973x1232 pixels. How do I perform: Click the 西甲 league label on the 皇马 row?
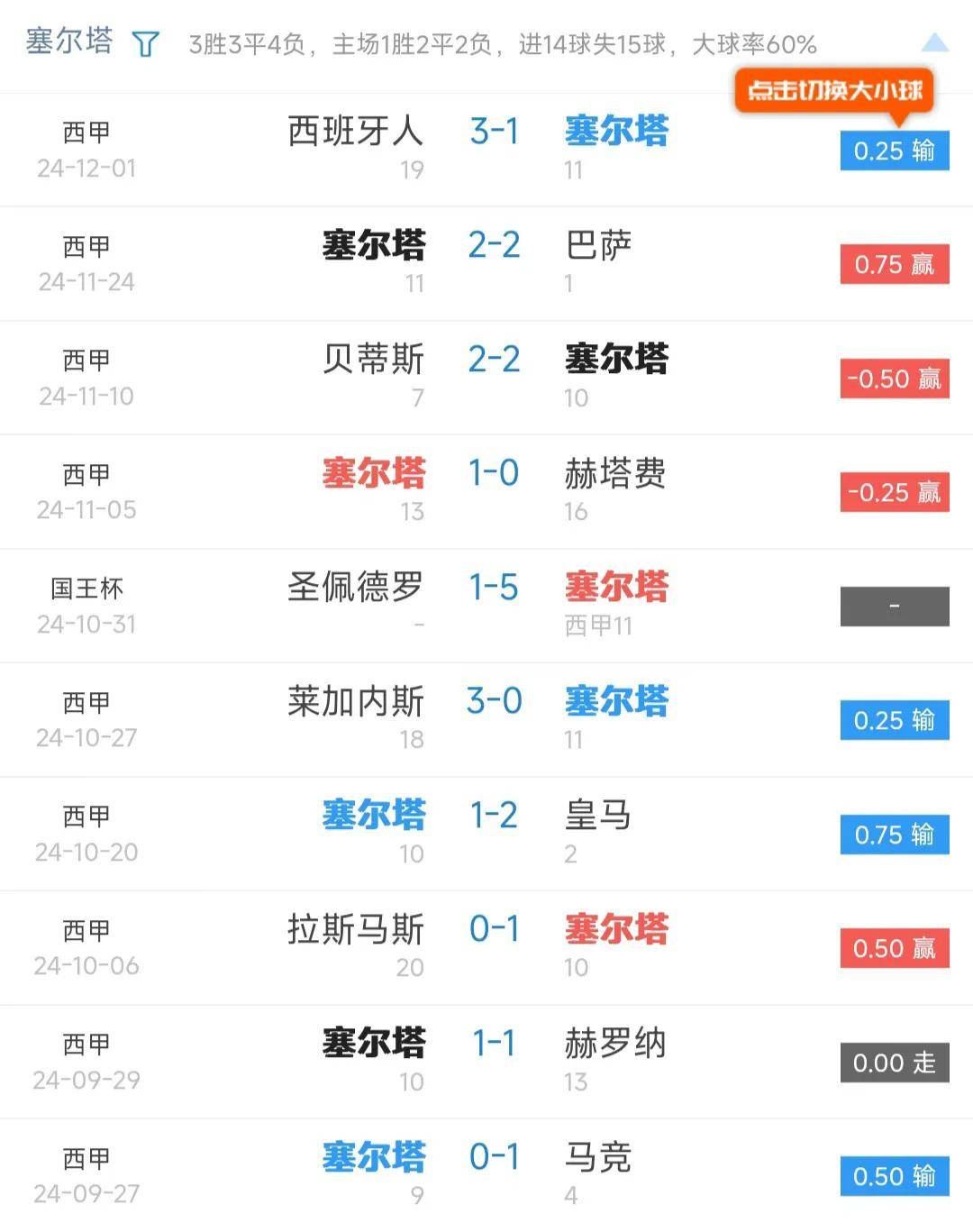[86, 815]
